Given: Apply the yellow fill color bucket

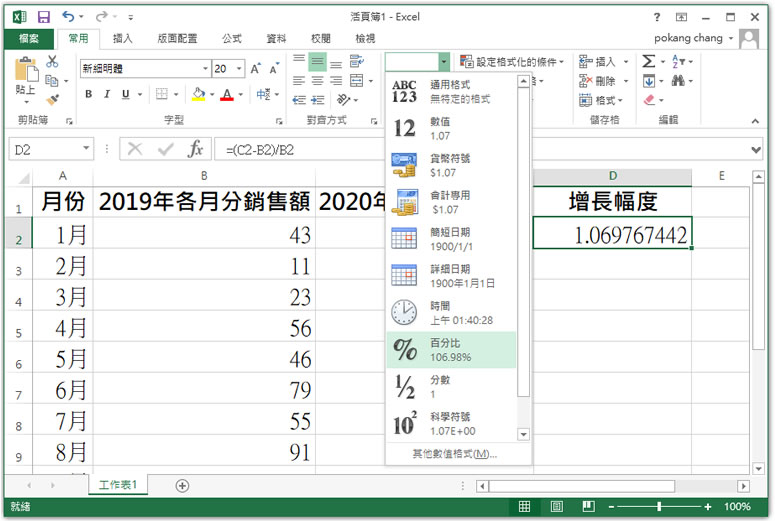Looking at the screenshot, I should [199, 94].
